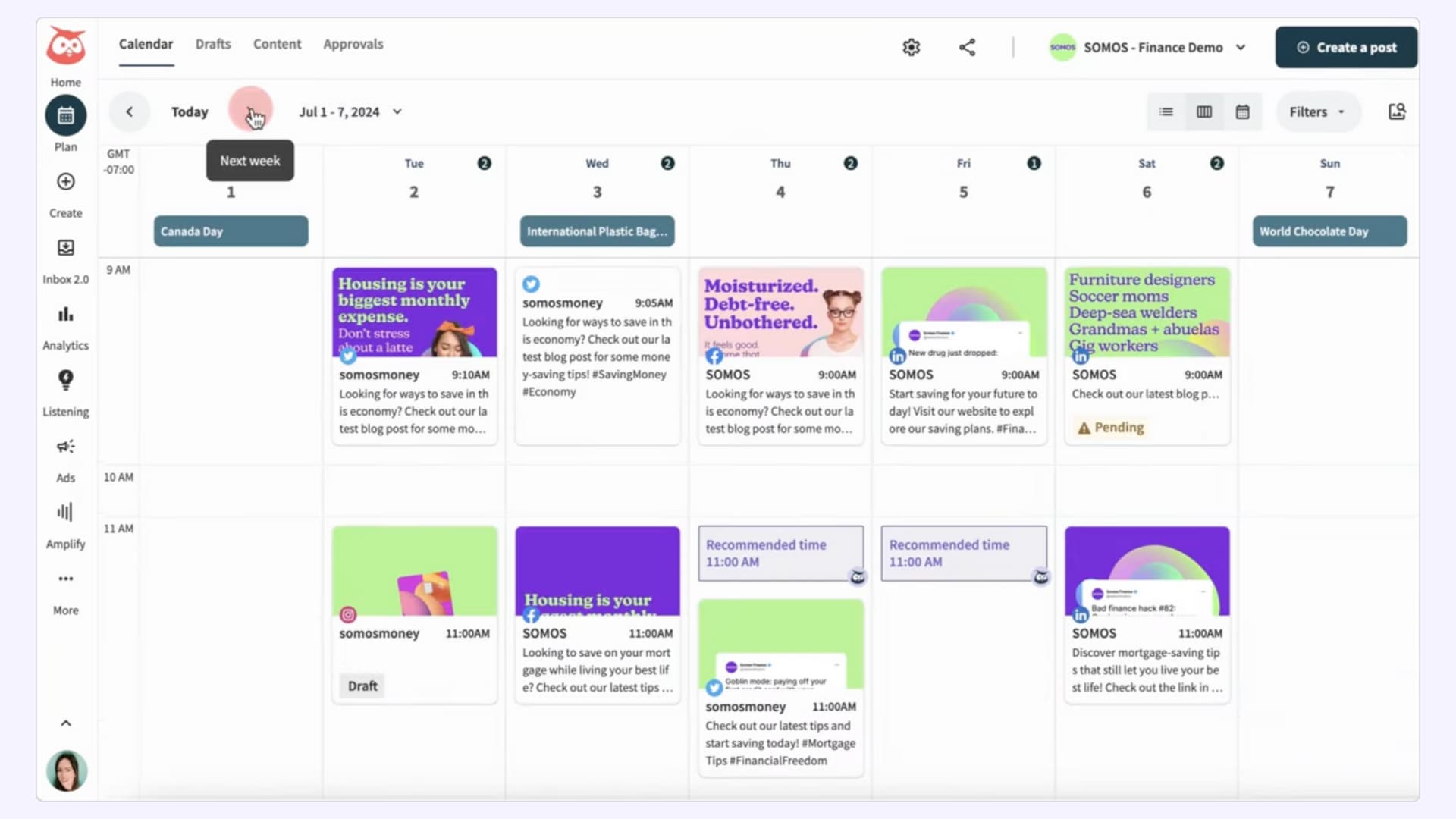Switch to list view layout
Viewport: 1456px width, 819px height.
1166,111
